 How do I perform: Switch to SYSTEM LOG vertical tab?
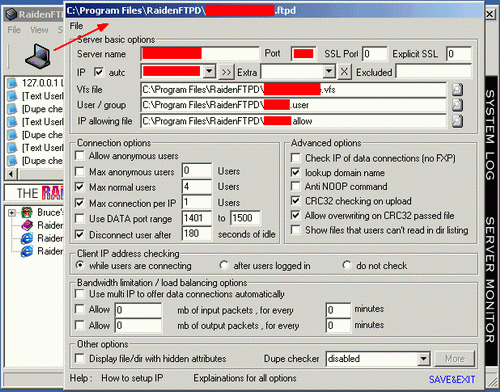tap(490, 135)
